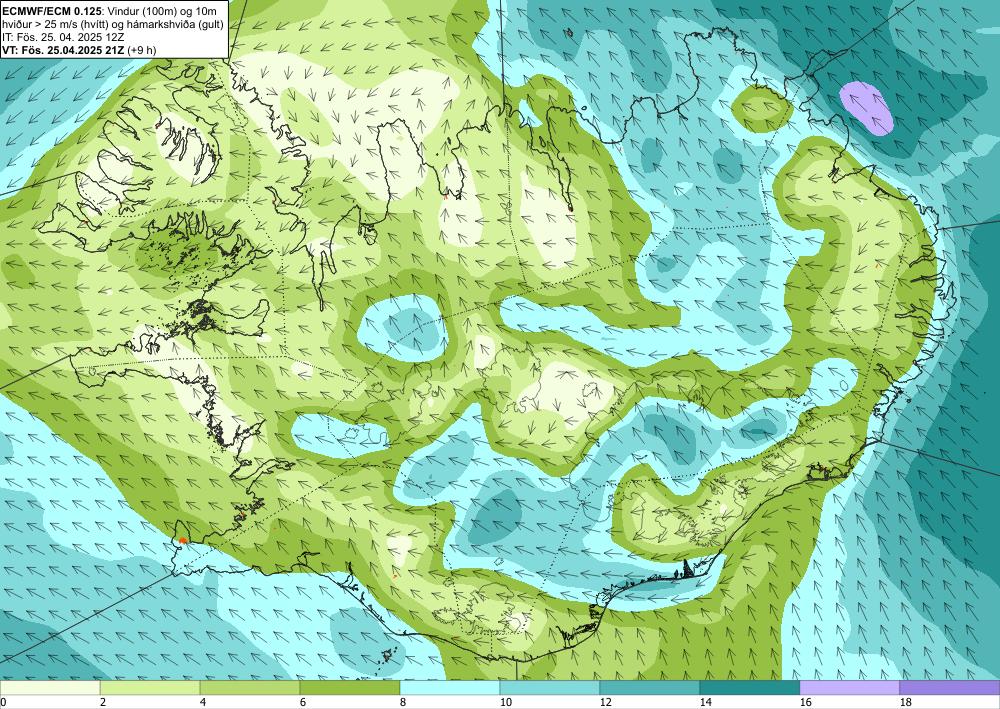Click the 8–10 m/s pale cyan legend swatch
Viewport: 1000px width, 709px height.
(x=450, y=687)
